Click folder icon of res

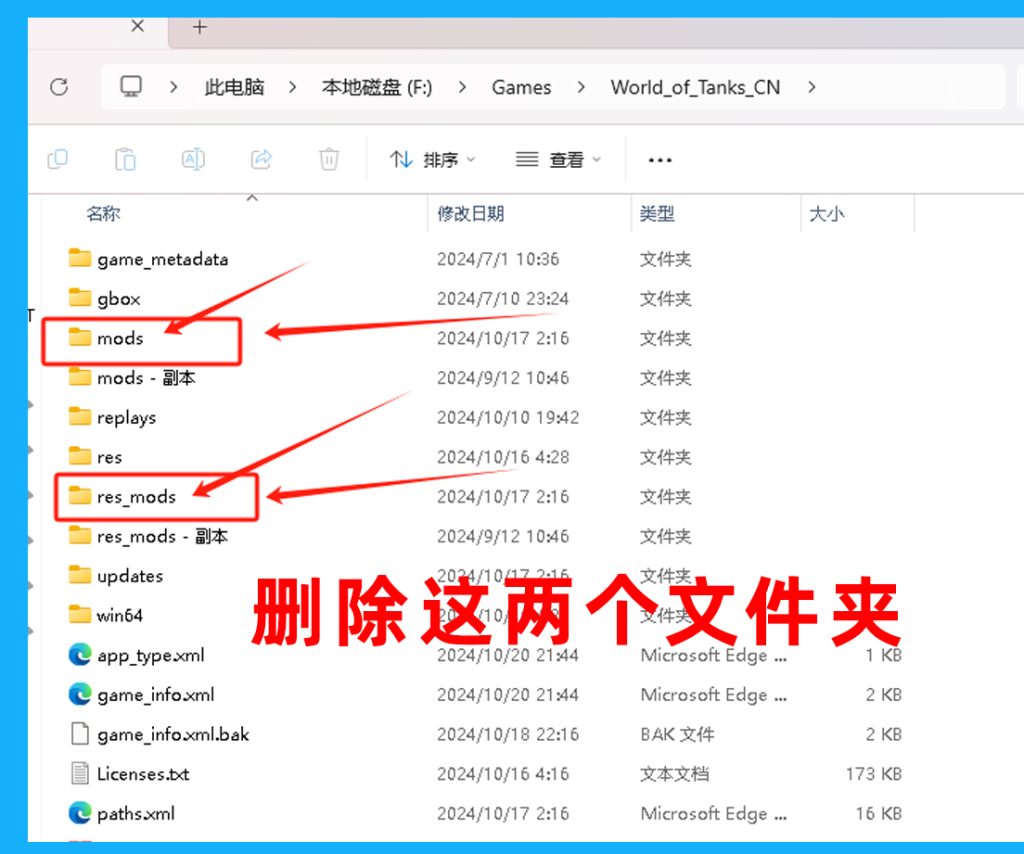(80, 456)
